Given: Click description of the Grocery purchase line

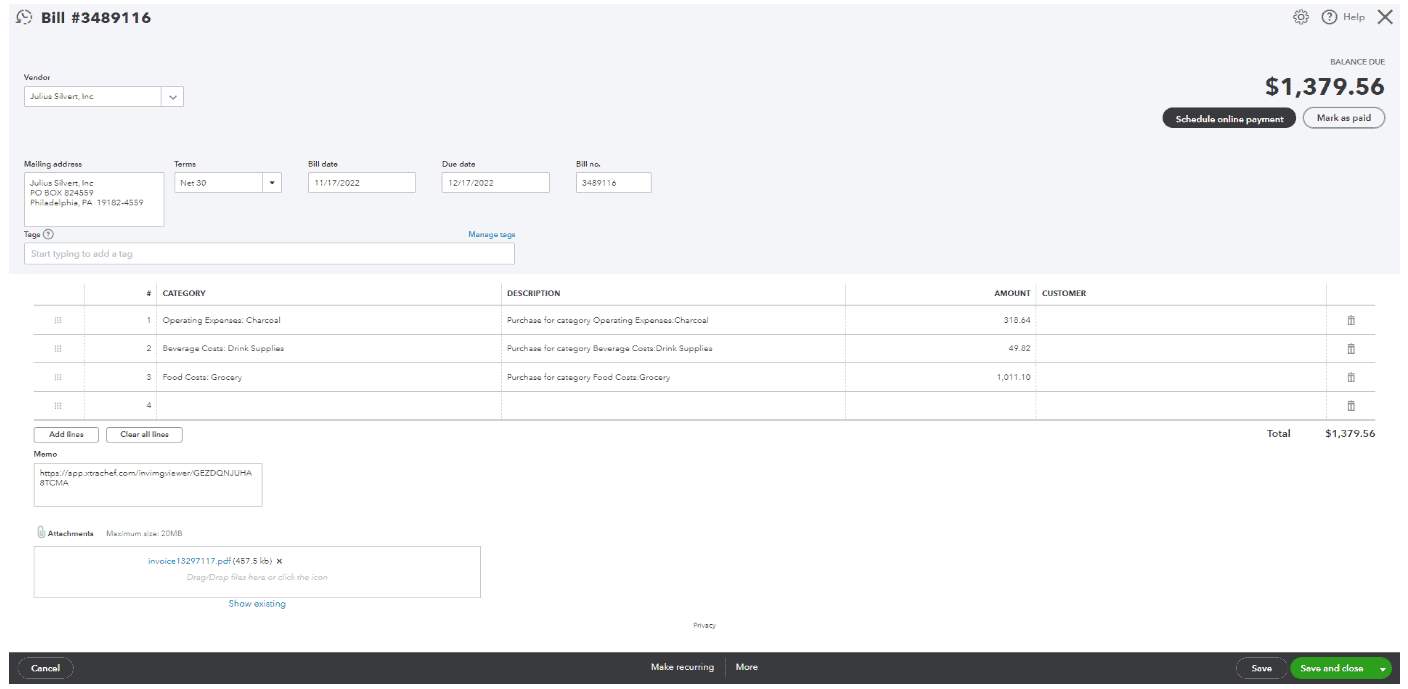Looking at the screenshot, I should pyautogui.click(x=673, y=377).
